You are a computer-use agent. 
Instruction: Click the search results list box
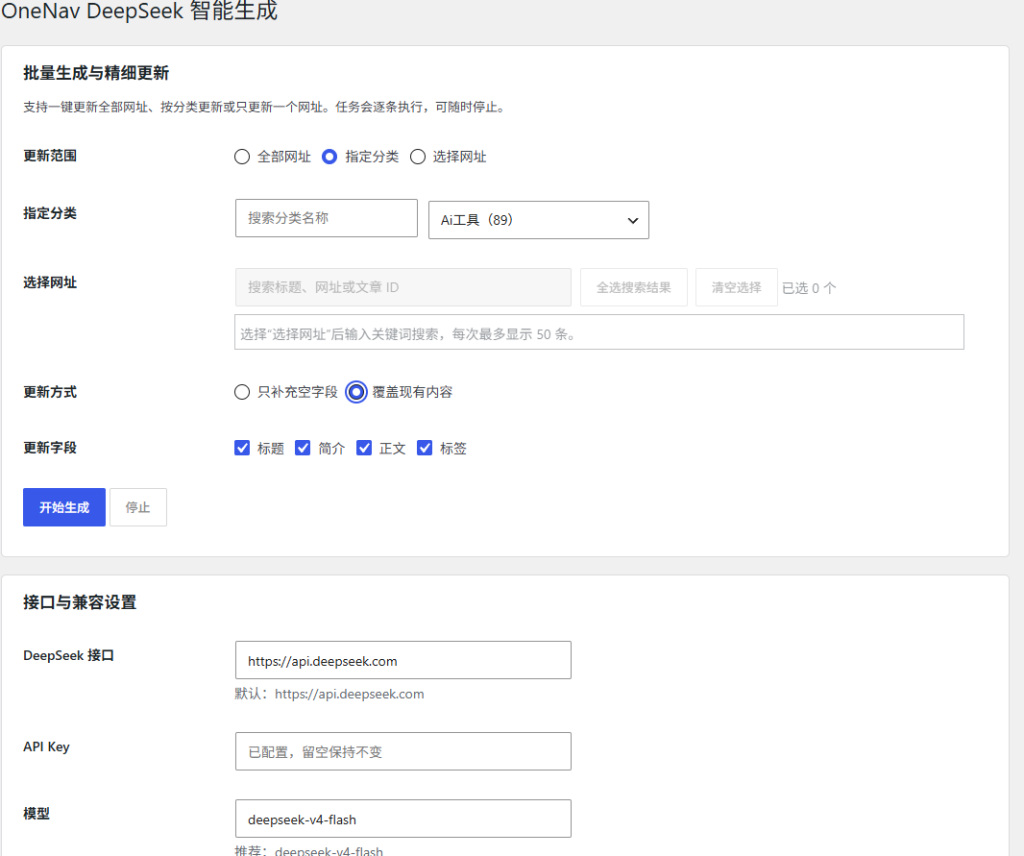click(599, 332)
